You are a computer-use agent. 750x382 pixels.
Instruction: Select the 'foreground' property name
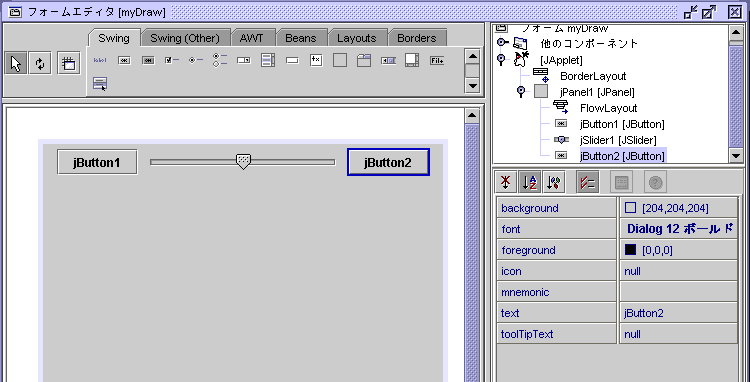[528, 251]
